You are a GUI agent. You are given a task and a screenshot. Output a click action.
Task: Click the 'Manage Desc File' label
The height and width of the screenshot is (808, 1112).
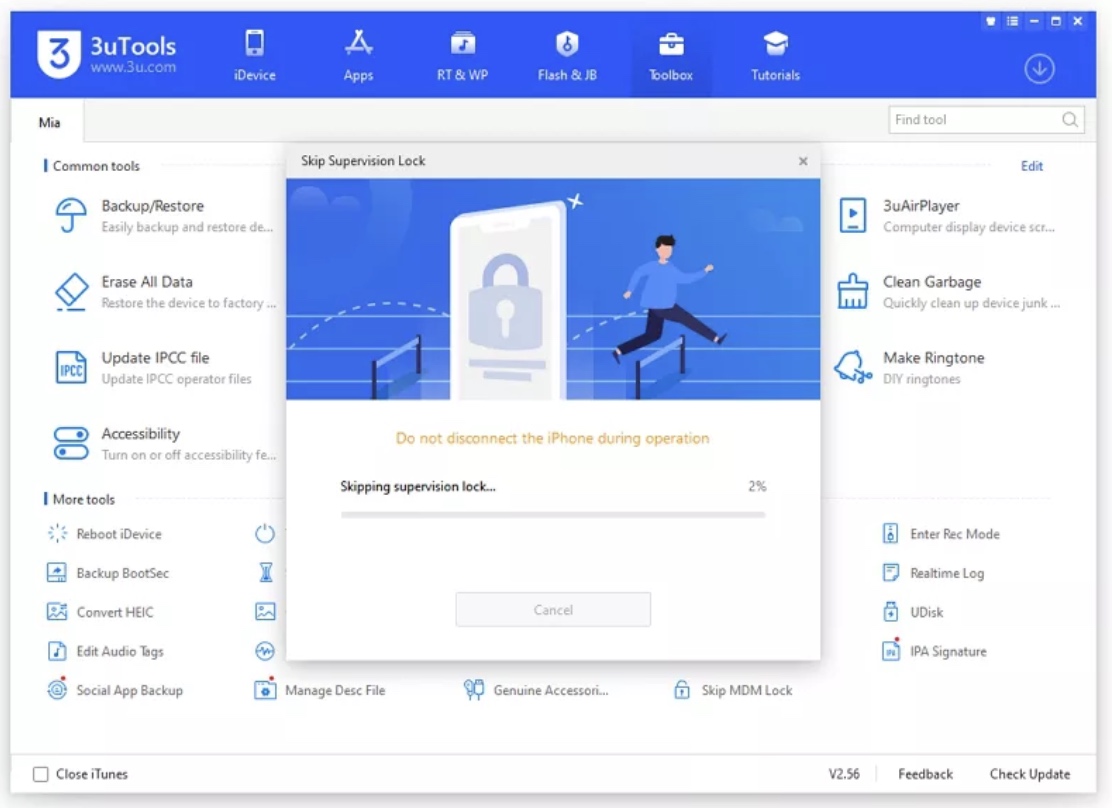click(x=335, y=690)
